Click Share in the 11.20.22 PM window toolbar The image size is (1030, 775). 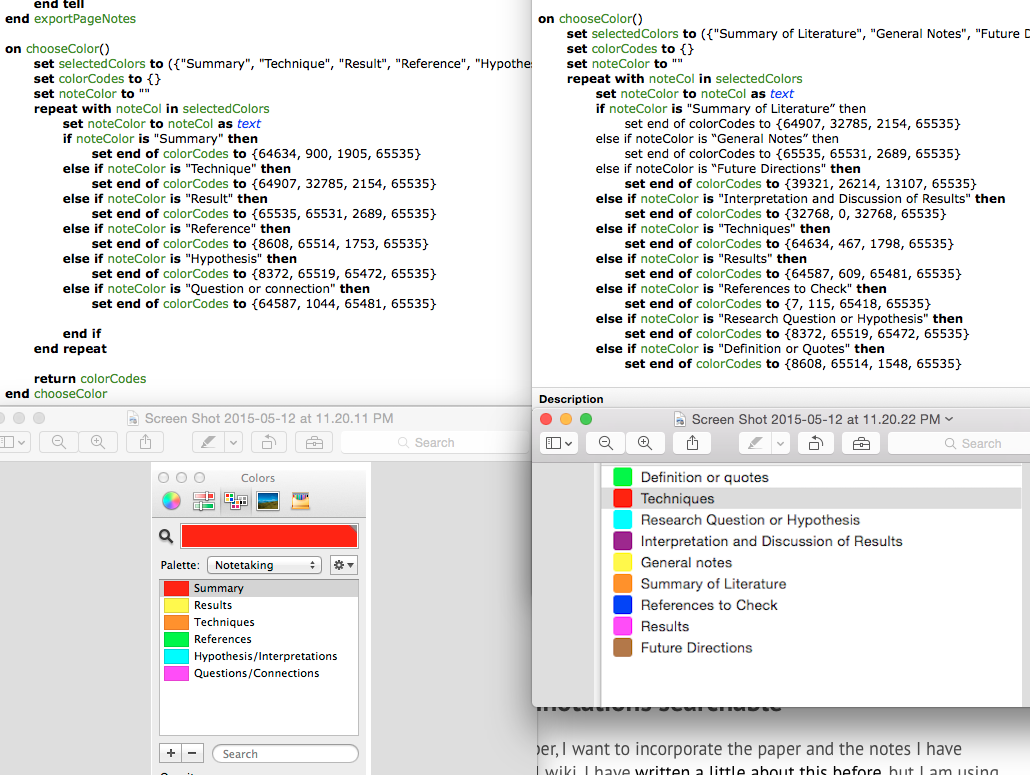[x=692, y=443]
